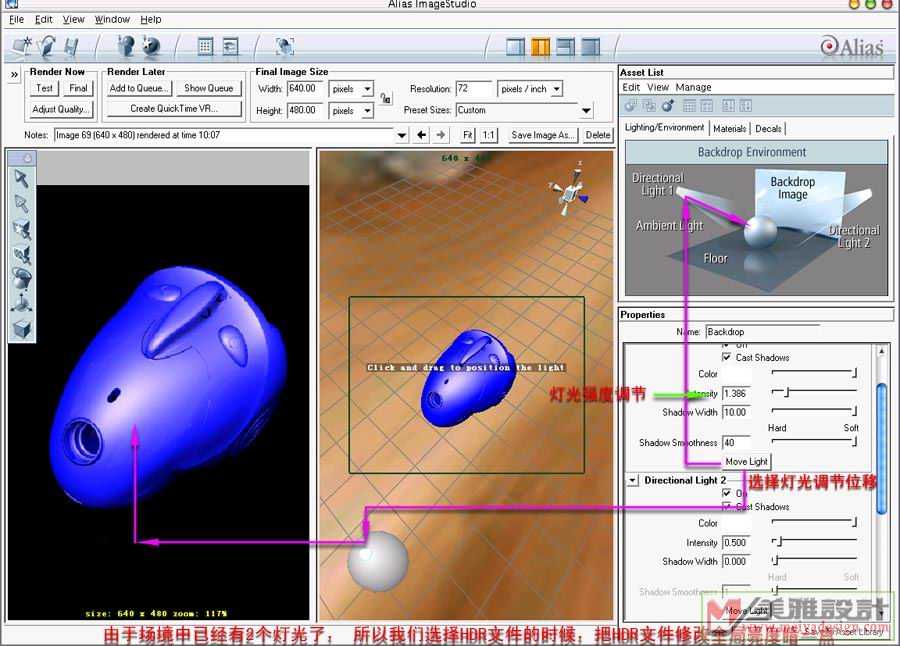The image size is (900, 646).
Task: Adjust the Intensity 0.500 slider
Action: [x=814, y=541]
